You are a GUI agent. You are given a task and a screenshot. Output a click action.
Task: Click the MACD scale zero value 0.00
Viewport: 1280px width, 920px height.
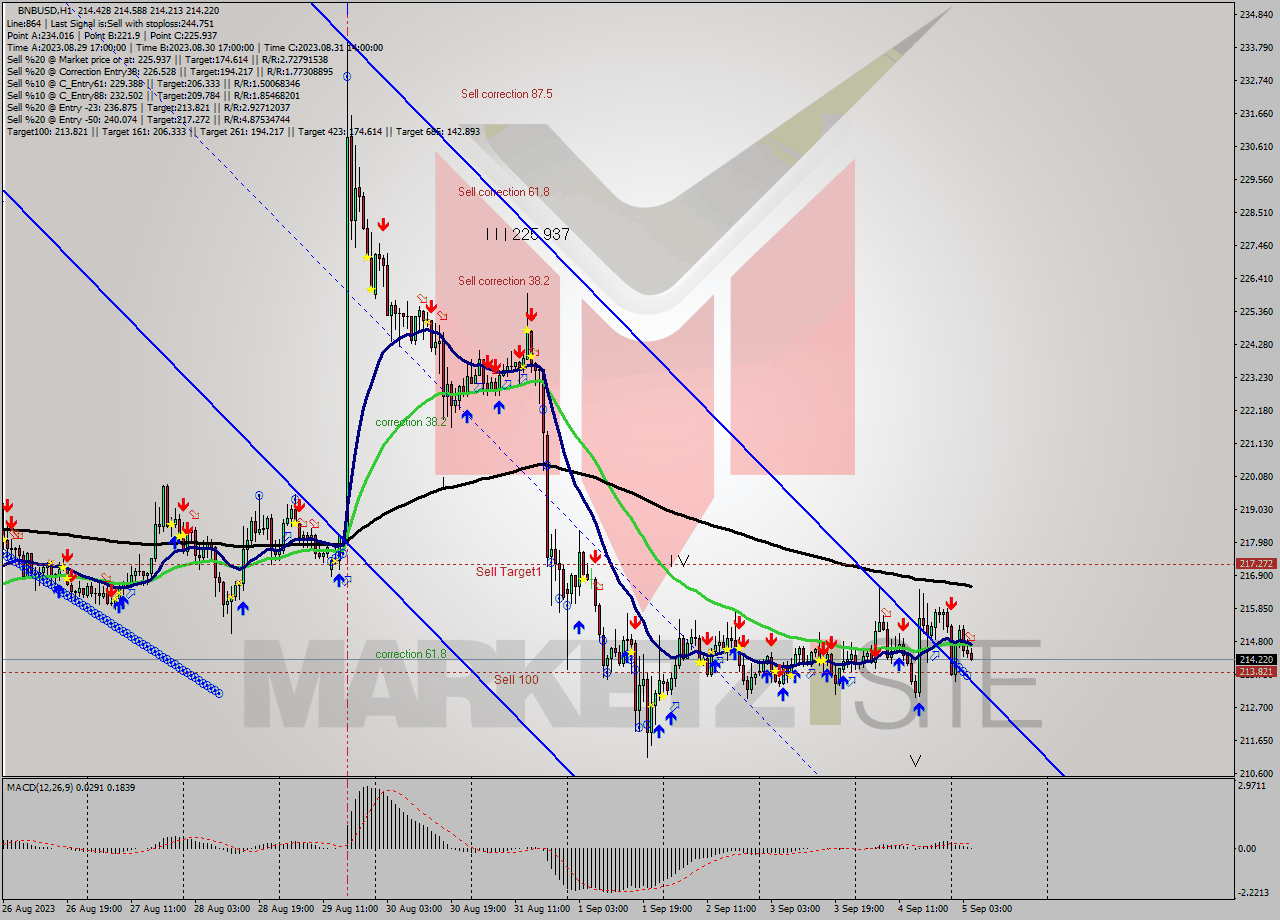[1248, 848]
